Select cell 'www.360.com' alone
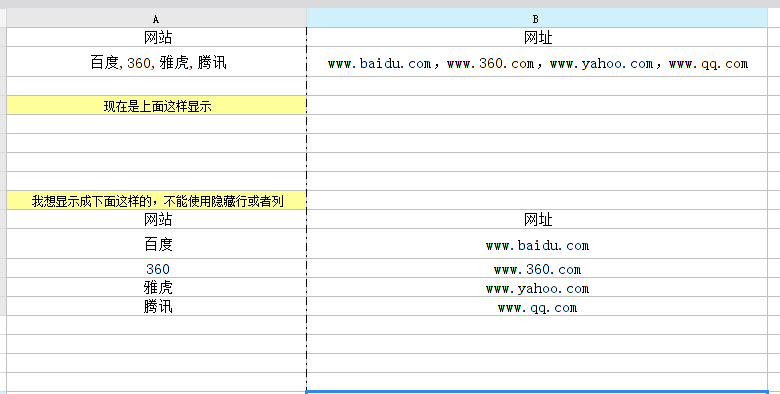This screenshot has width=780, height=394. pyautogui.click(x=537, y=269)
